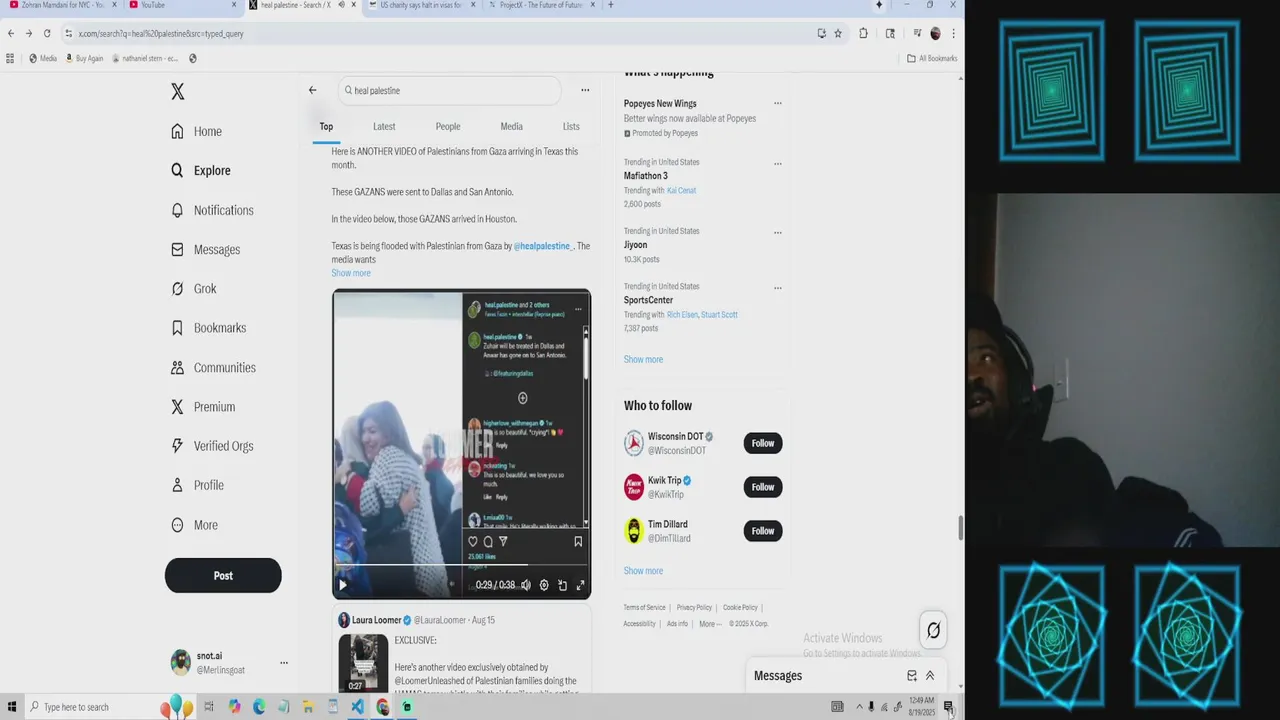Click the back arrow beside search box
Viewport: 1280px width, 720px height.
312,90
